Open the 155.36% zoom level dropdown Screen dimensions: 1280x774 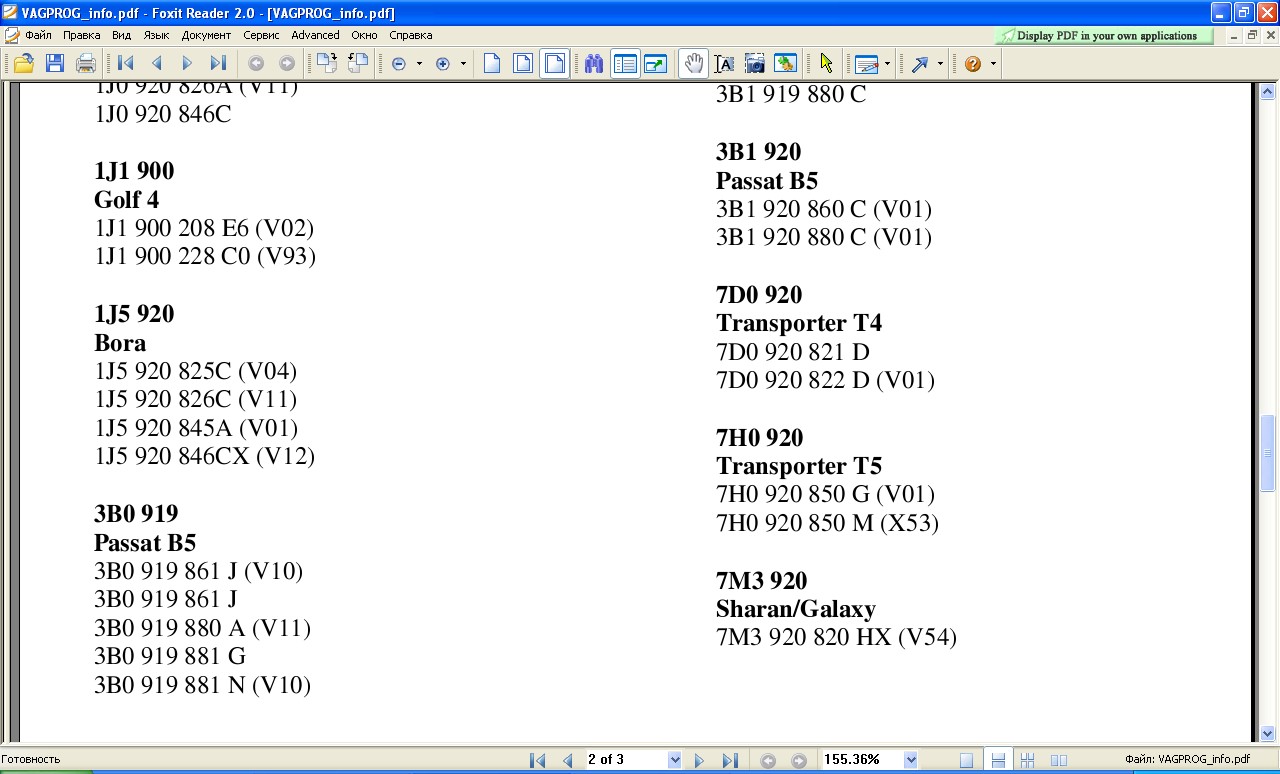pyautogui.click(x=911, y=760)
